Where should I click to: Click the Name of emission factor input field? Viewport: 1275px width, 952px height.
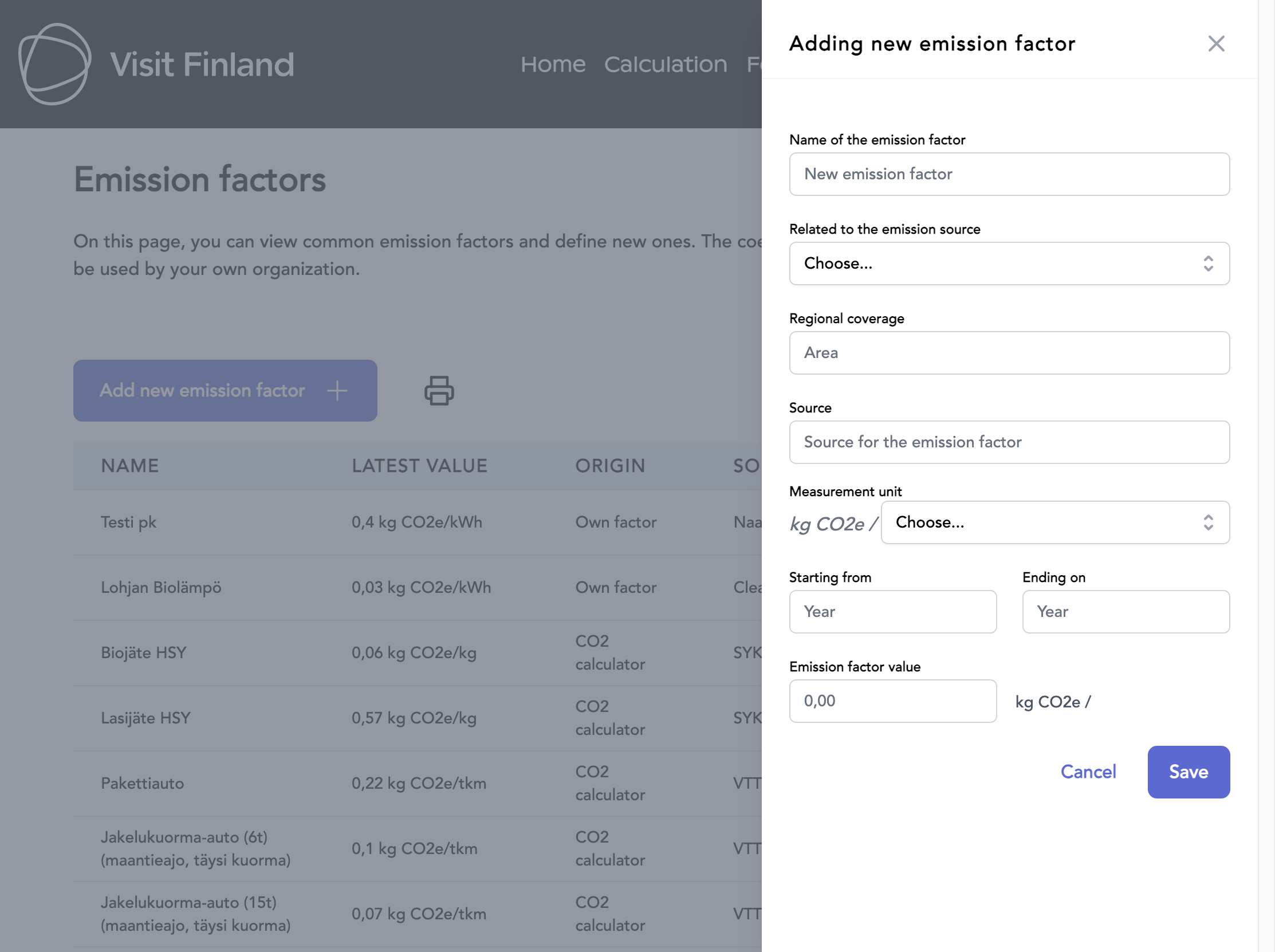click(1009, 174)
